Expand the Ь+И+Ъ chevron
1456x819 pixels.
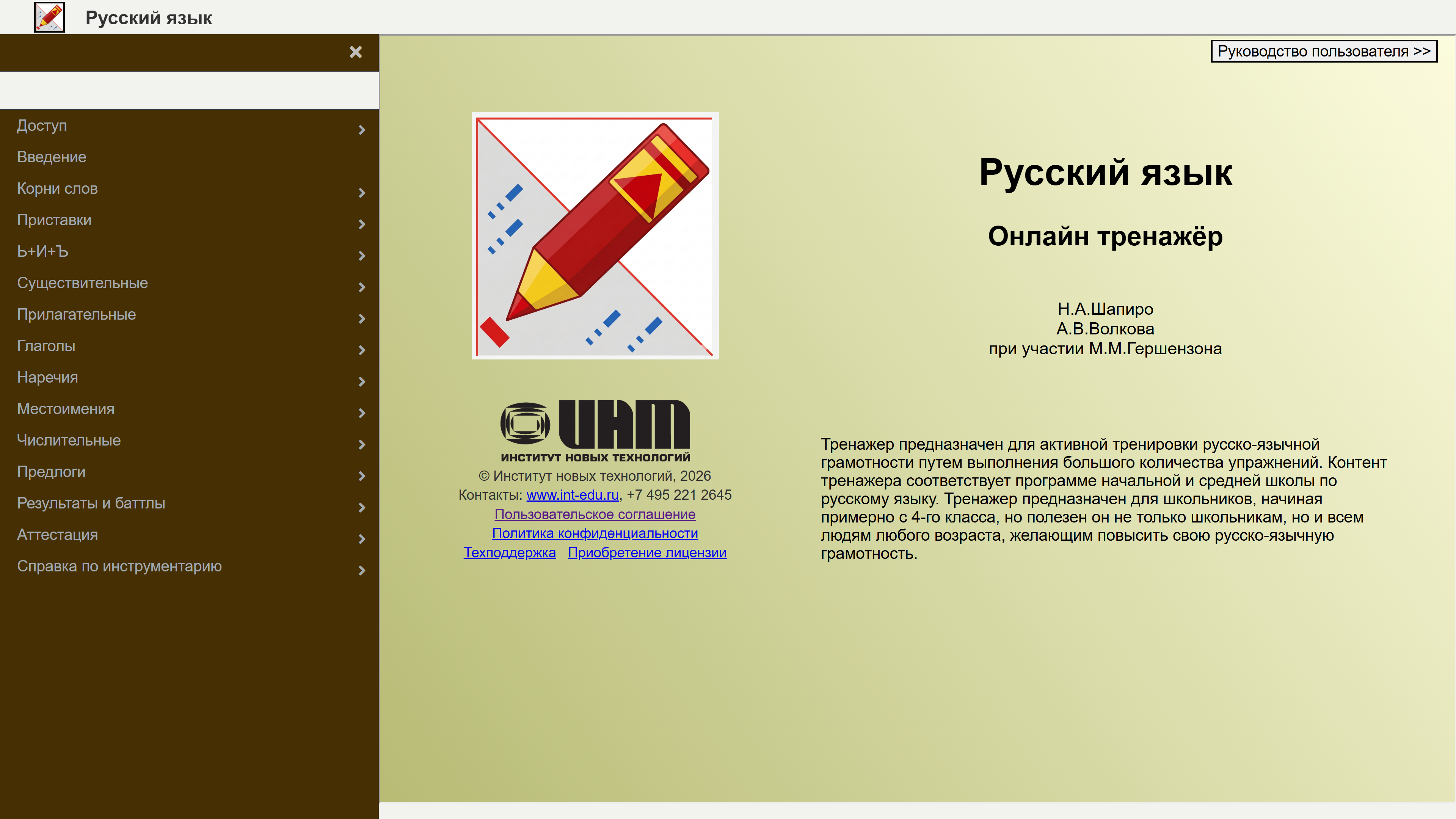[362, 256]
